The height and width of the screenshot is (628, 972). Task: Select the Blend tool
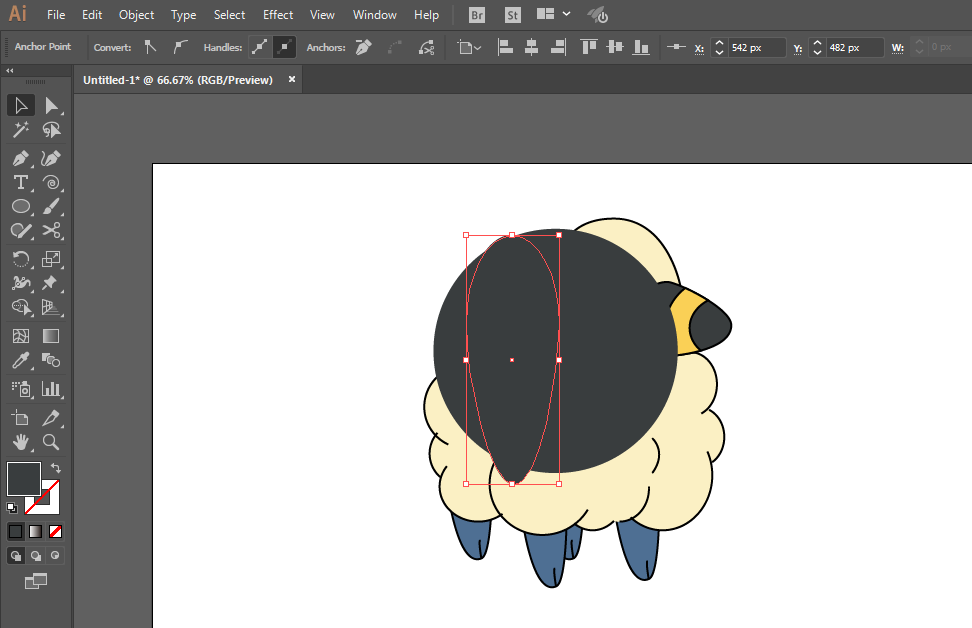pyautogui.click(x=51, y=360)
